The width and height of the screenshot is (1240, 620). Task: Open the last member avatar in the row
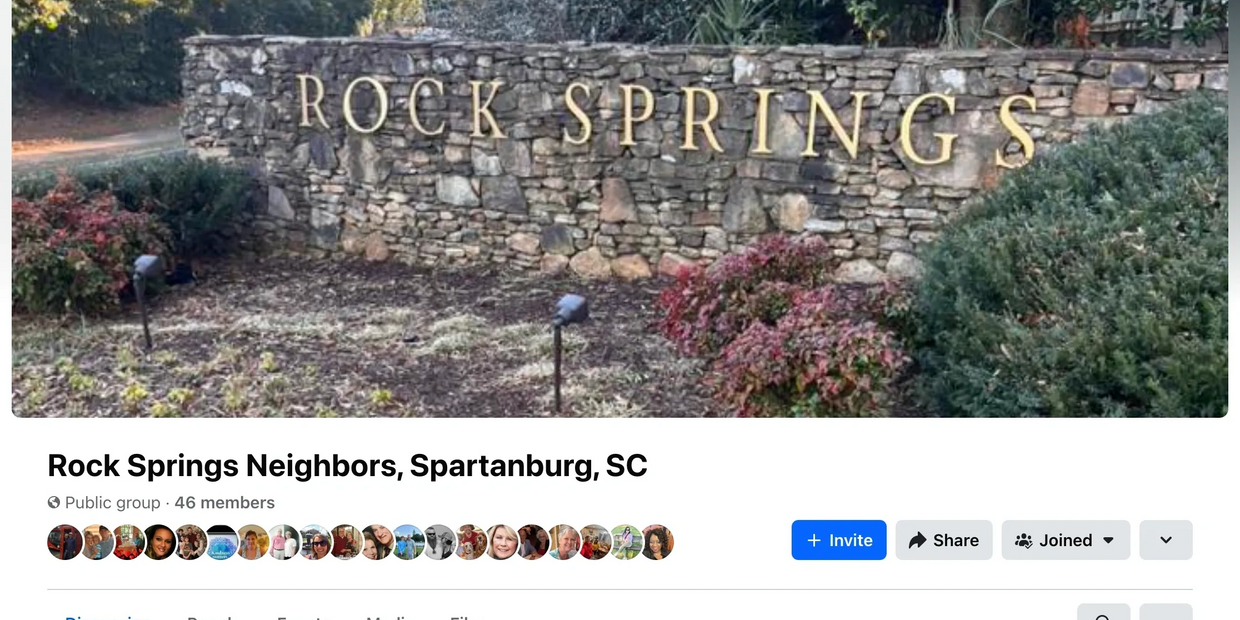[x=657, y=542]
